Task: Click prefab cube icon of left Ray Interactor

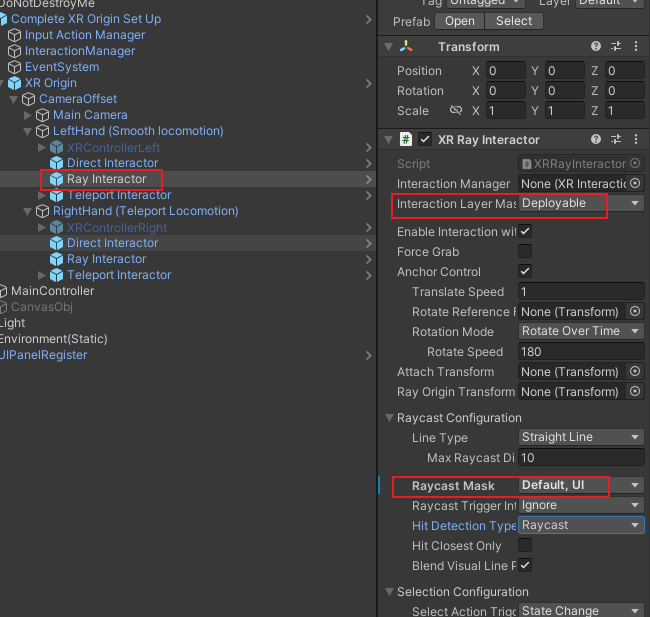Action: [x=57, y=179]
